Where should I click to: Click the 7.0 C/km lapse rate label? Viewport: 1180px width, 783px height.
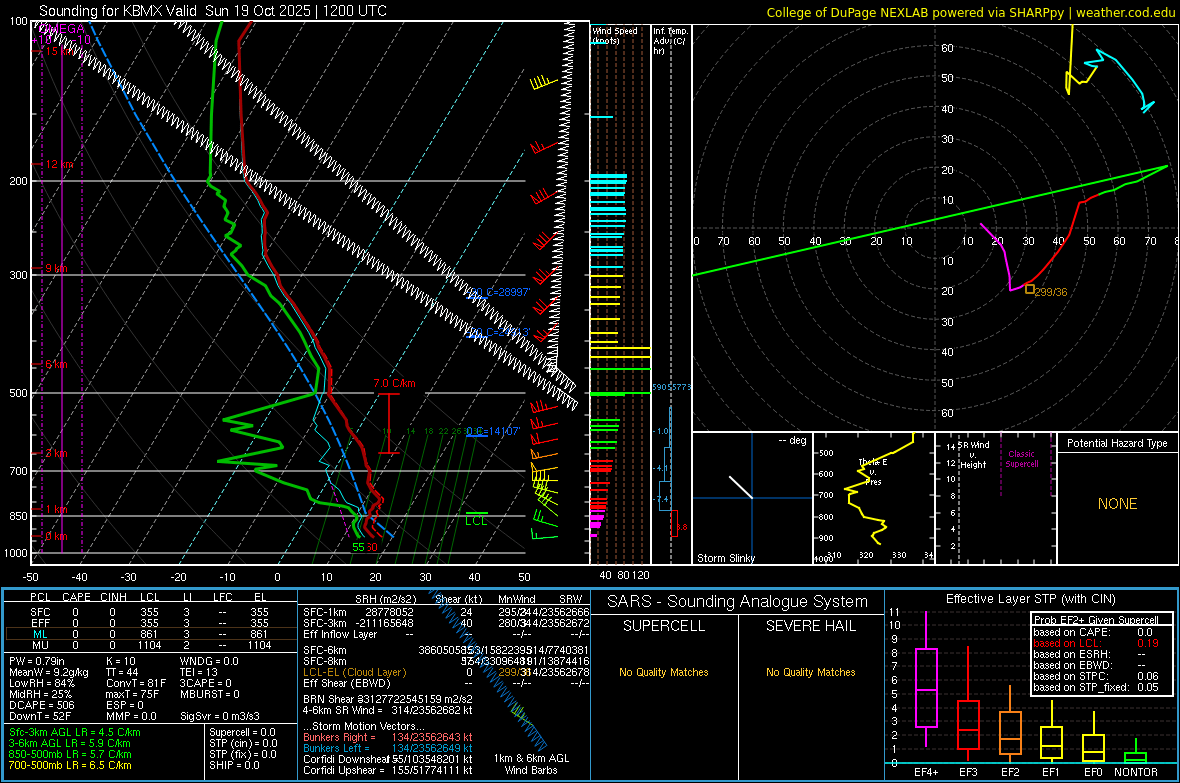point(394,383)
